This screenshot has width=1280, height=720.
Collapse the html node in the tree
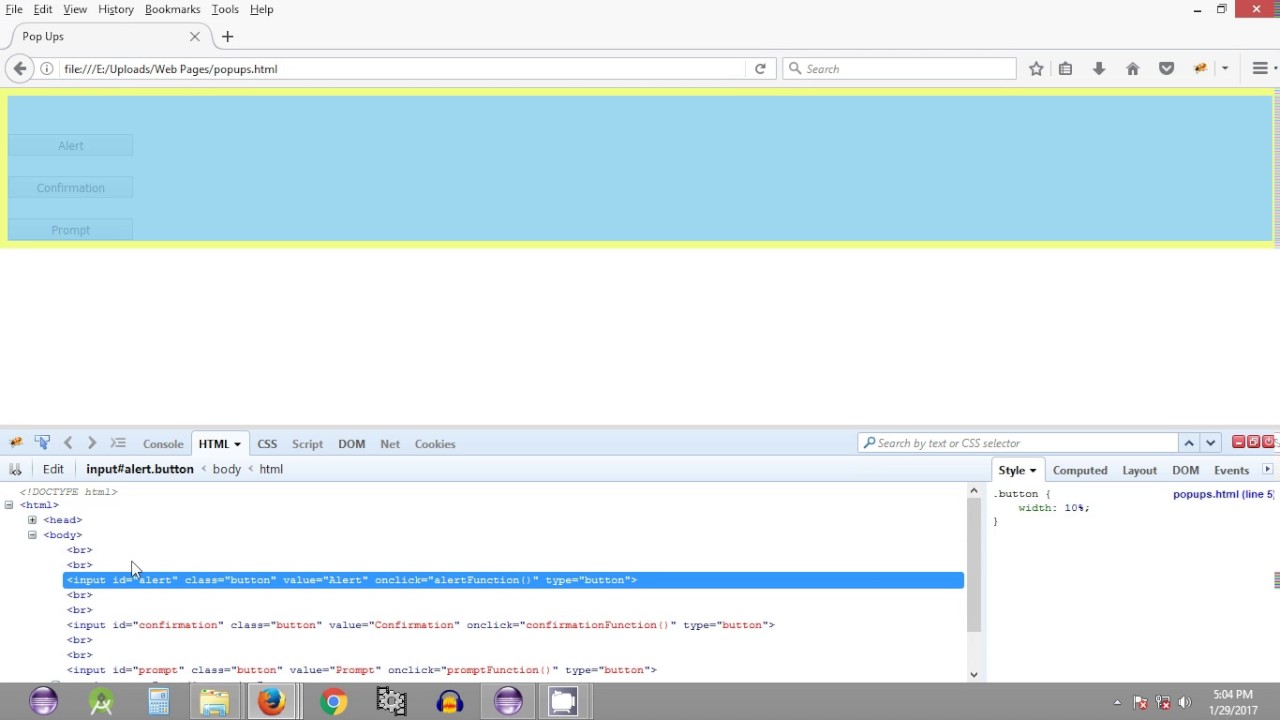coord(9,505)
